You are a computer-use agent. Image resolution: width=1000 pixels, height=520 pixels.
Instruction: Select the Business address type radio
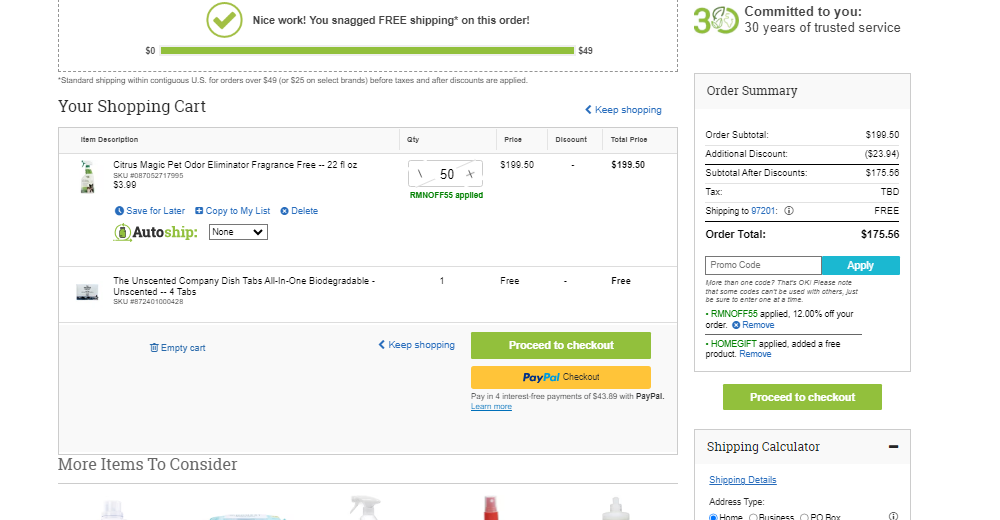[753, 517]
